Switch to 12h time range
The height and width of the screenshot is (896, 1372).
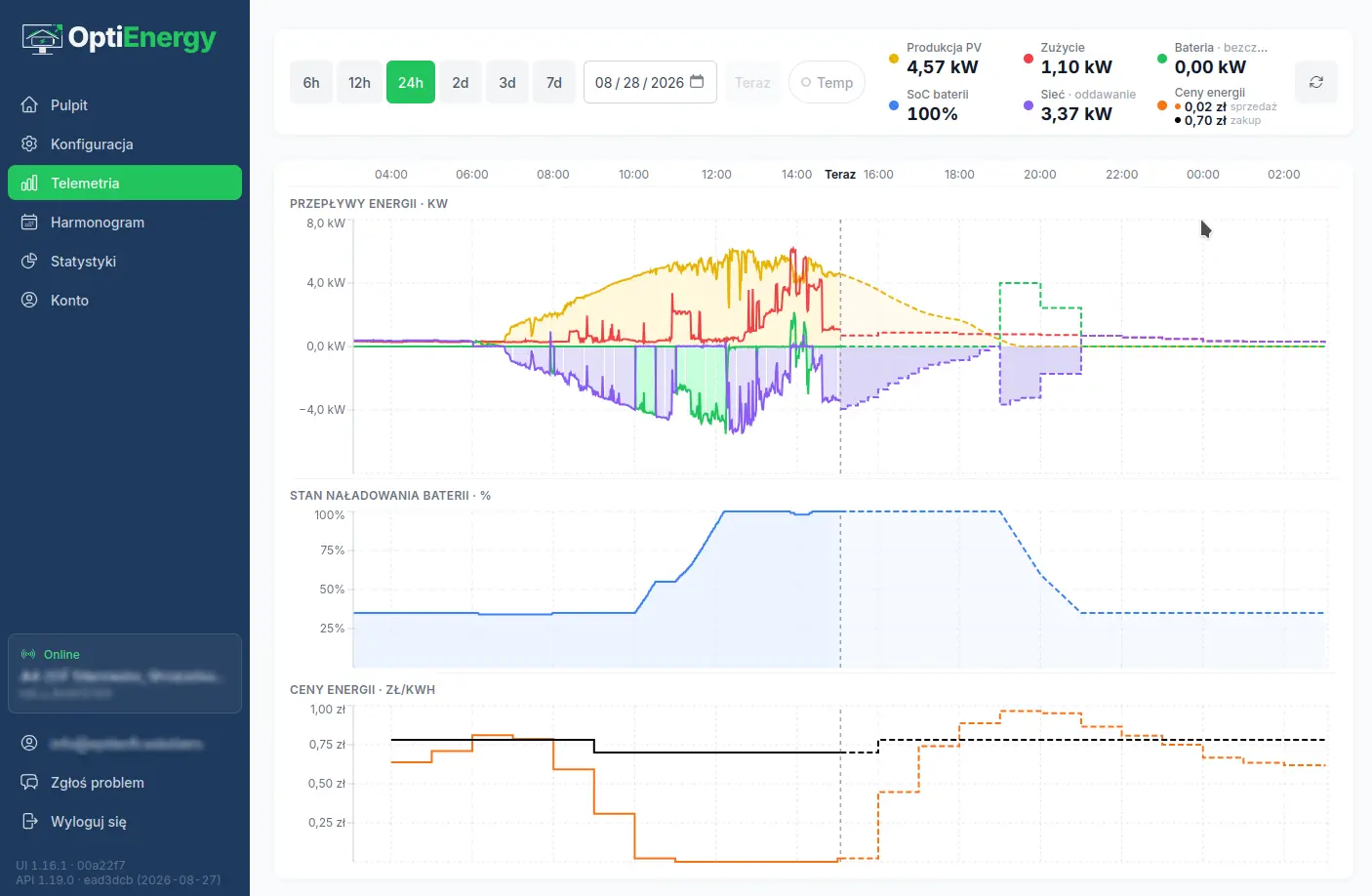[359, 82]
